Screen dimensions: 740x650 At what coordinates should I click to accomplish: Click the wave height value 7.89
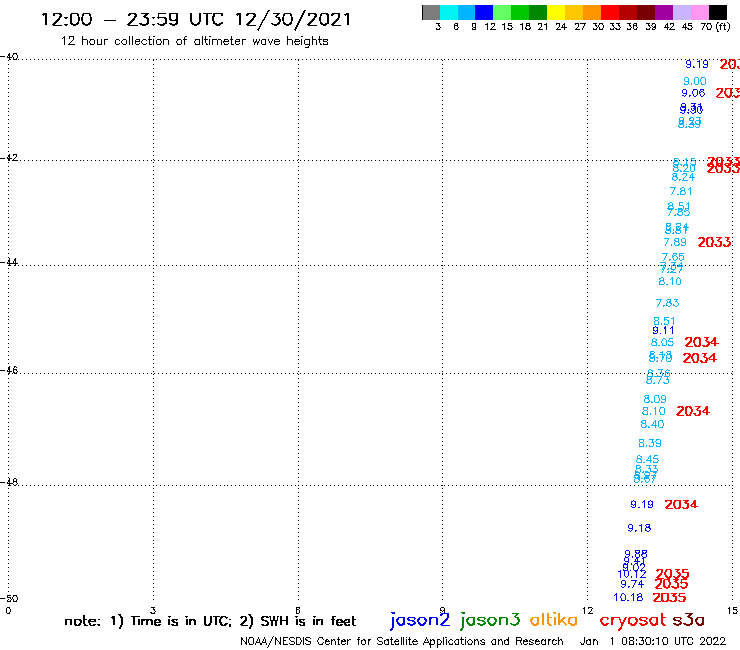[675, 242]
